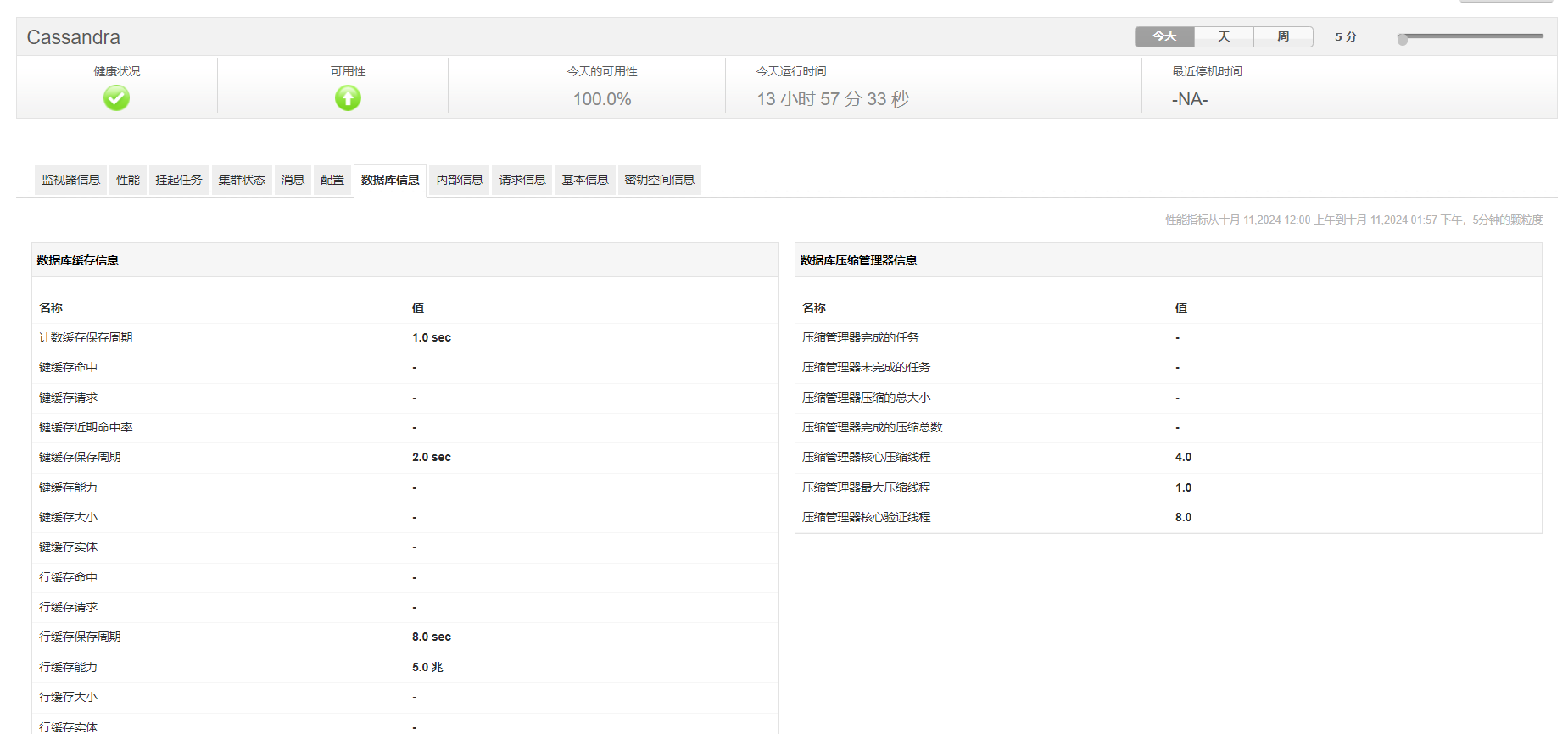
Task: Click the polling interval slider handle
Action: 1403,39
